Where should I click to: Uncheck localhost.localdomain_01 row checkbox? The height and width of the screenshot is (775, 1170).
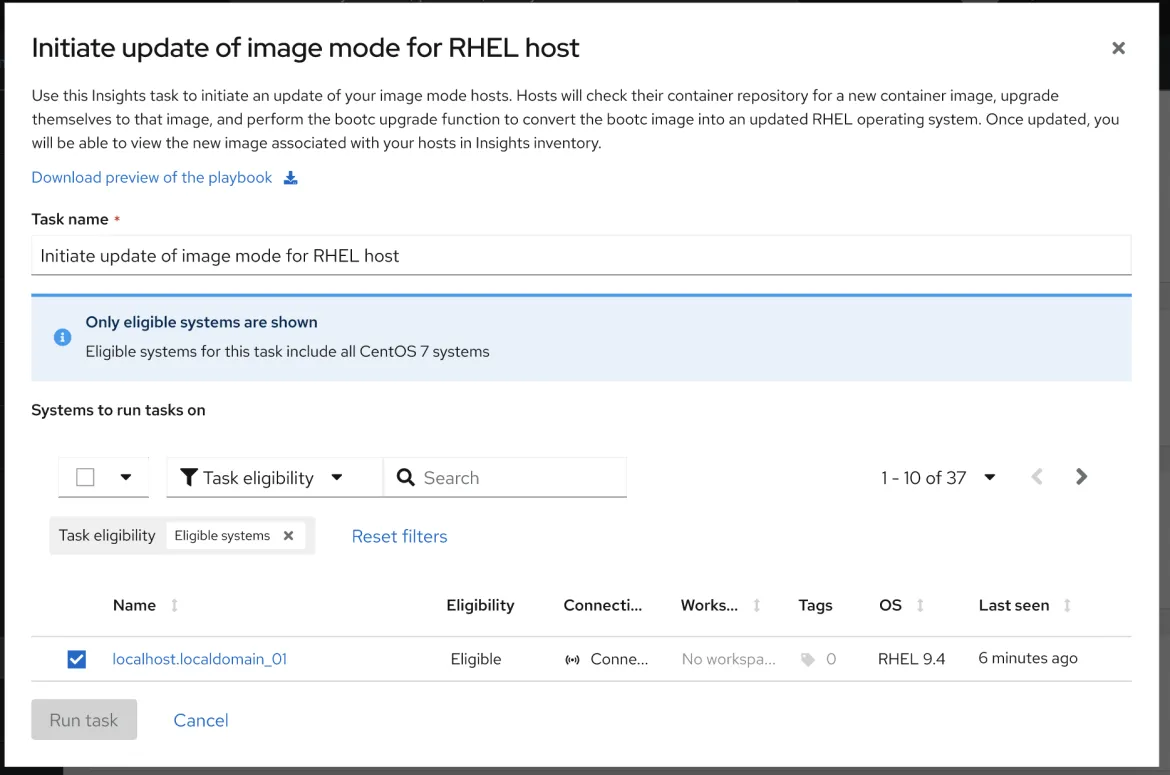77,659
